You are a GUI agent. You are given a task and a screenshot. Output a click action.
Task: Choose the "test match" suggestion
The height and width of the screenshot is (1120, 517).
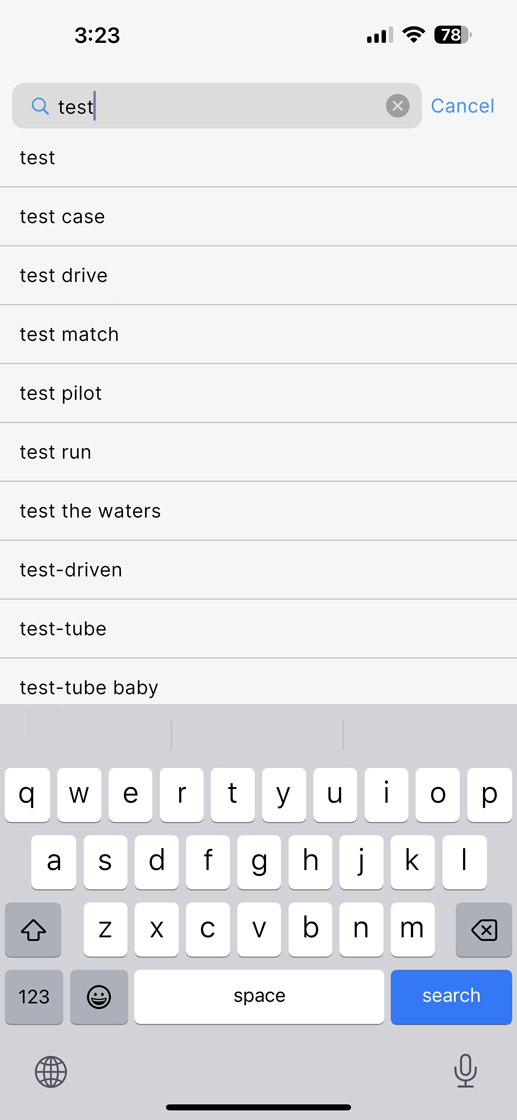pos(258,334)
